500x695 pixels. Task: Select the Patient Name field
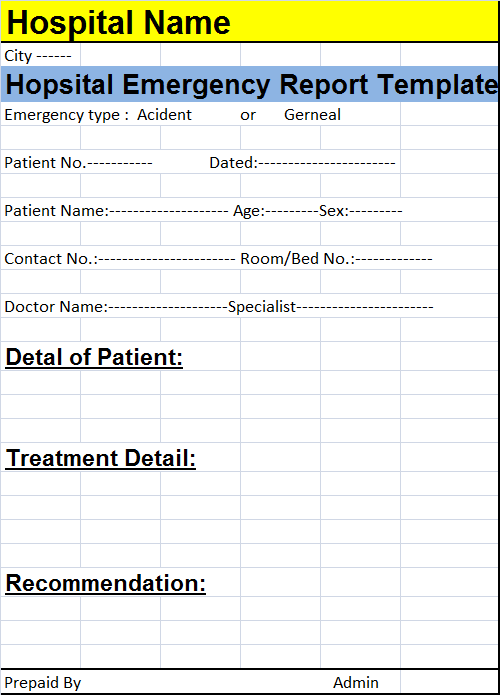click(x=117, y=211)
